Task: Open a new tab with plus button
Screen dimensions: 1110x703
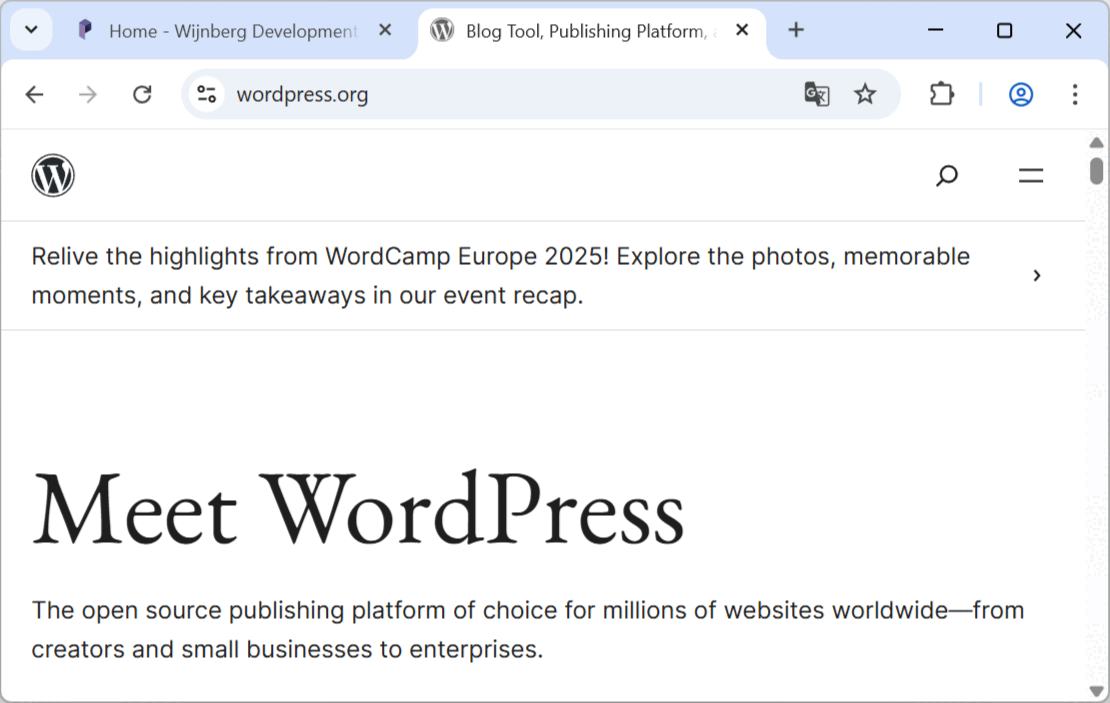Action: [796, 30]
